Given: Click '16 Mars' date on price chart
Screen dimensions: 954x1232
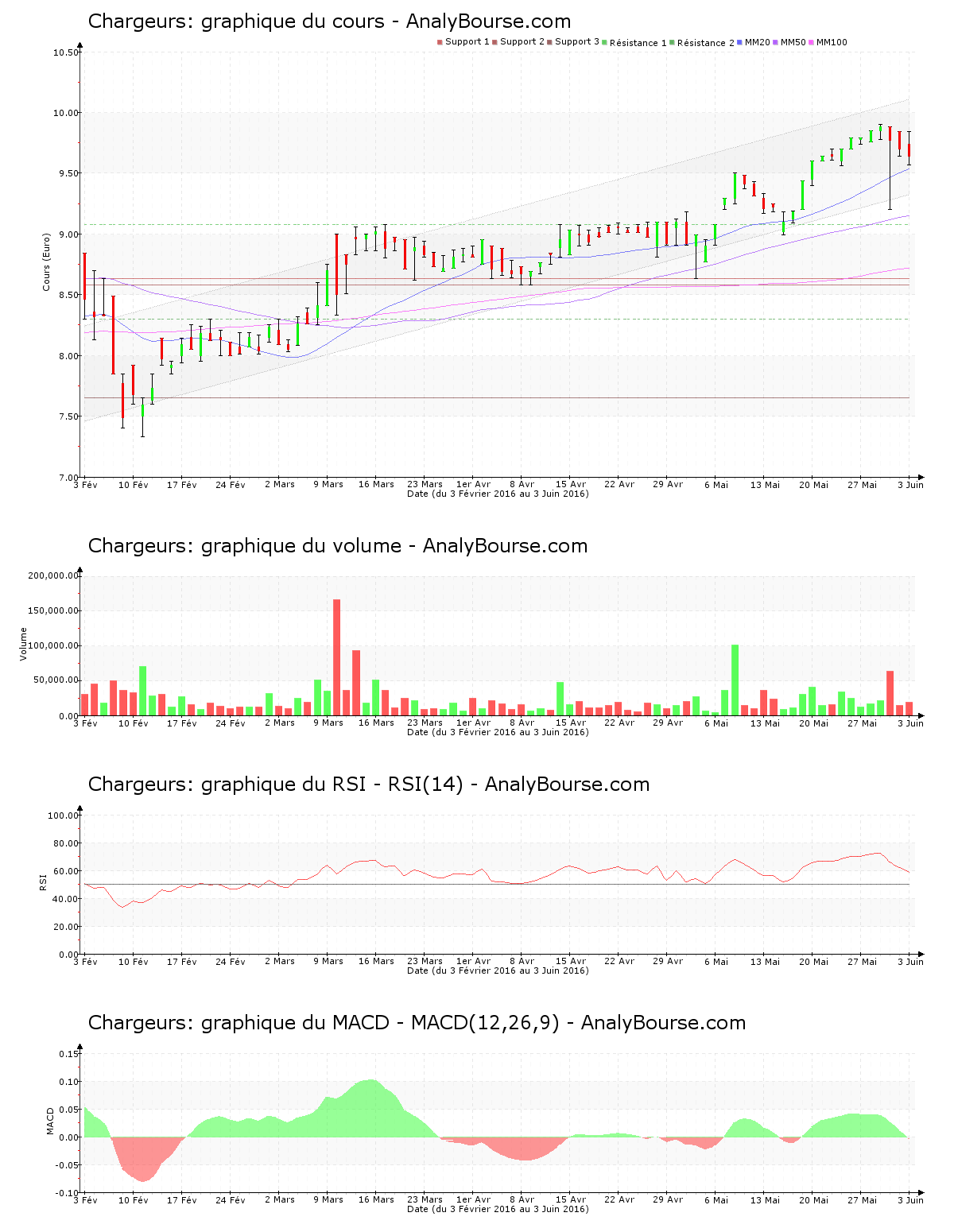Looking at the screenshot, I should (376, 484).
